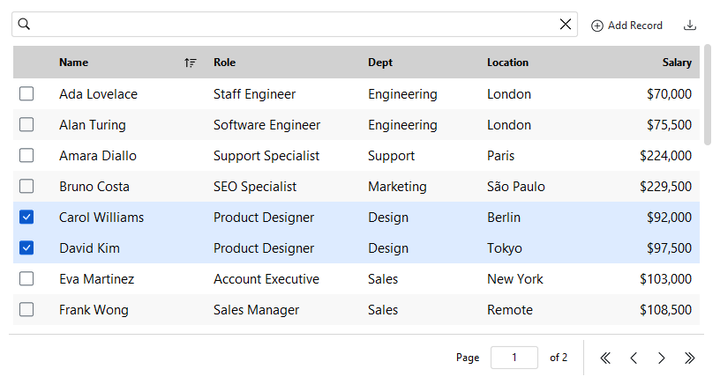This screenshot has height=384, width=720.
Task: Click the Software Engineer role cell
Action: [267, 125]
